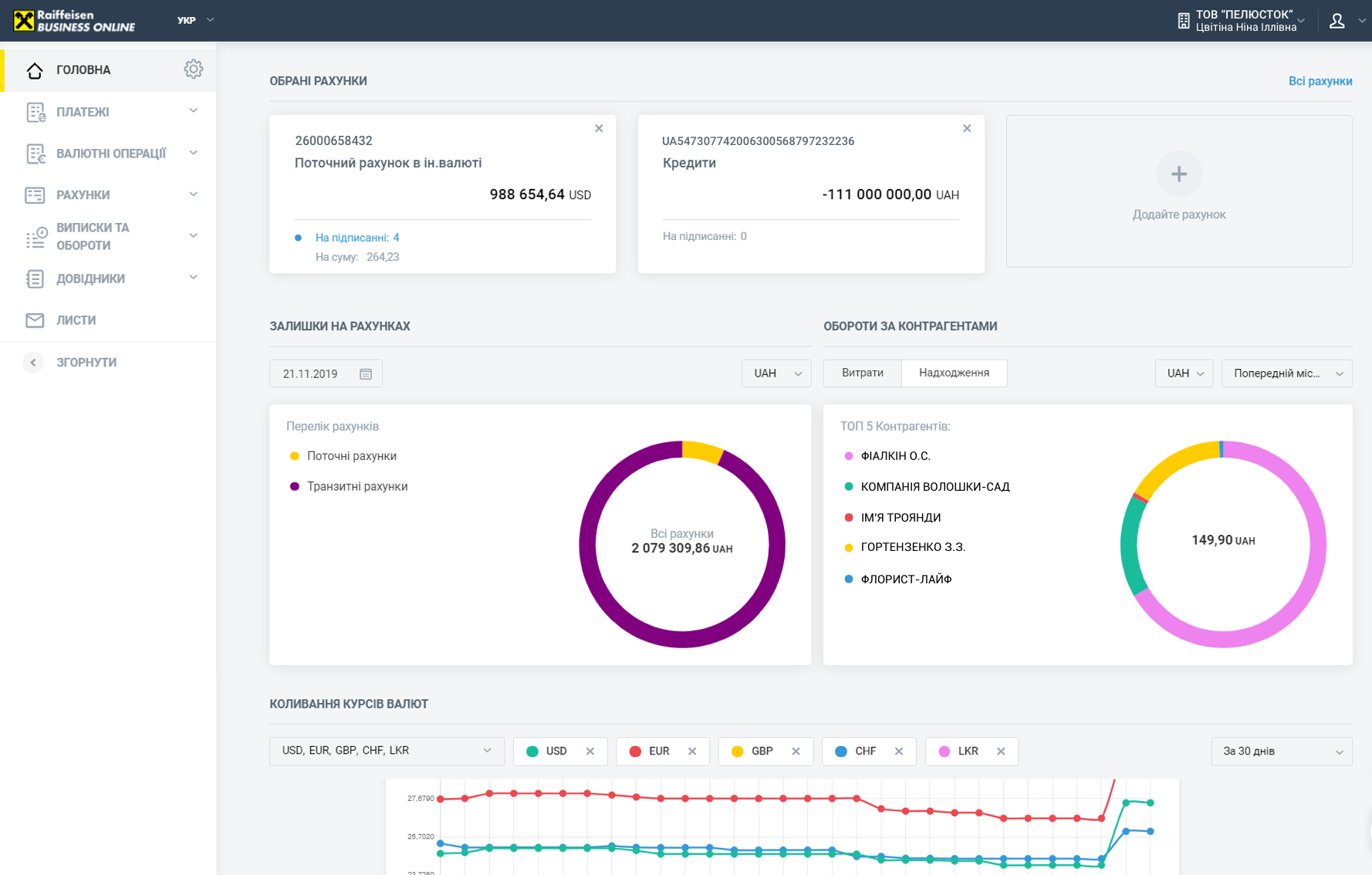1372x875 pixels.
Task: Close the 26000658432 account card
Action: point(599,128)
